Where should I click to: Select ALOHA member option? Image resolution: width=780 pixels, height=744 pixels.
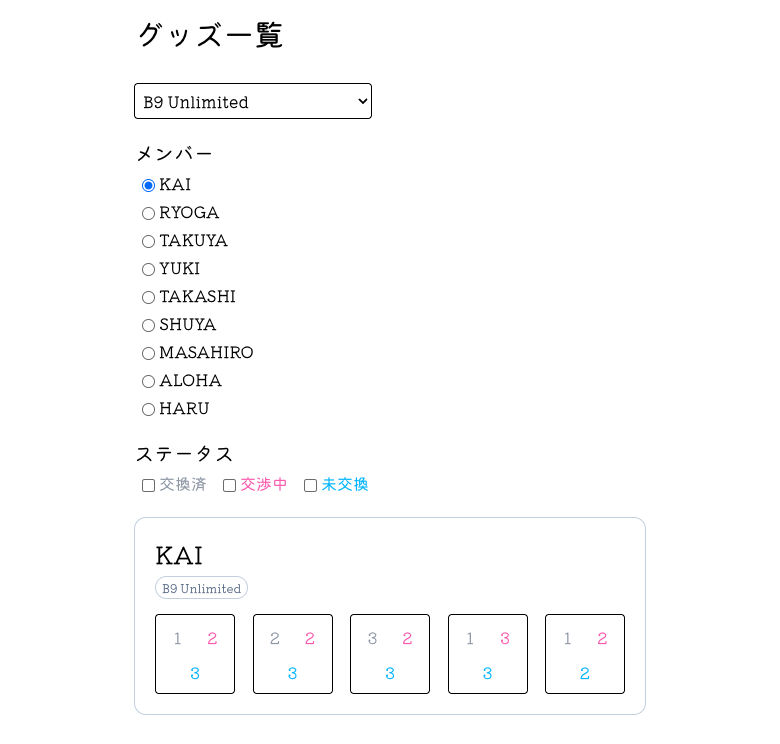click(x=149, y=381)
